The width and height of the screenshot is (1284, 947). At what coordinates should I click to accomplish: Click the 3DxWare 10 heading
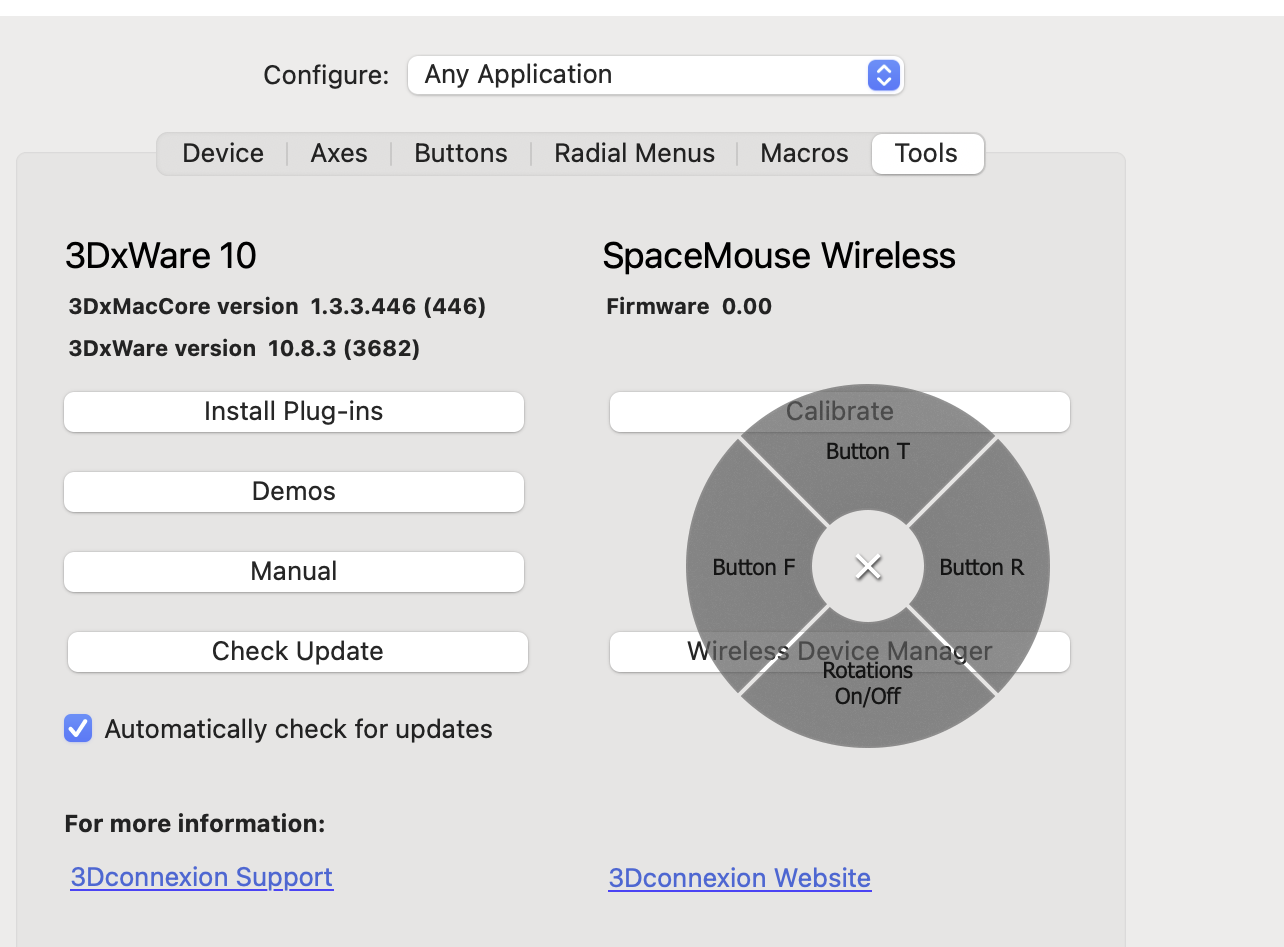(x=161, y=256)
